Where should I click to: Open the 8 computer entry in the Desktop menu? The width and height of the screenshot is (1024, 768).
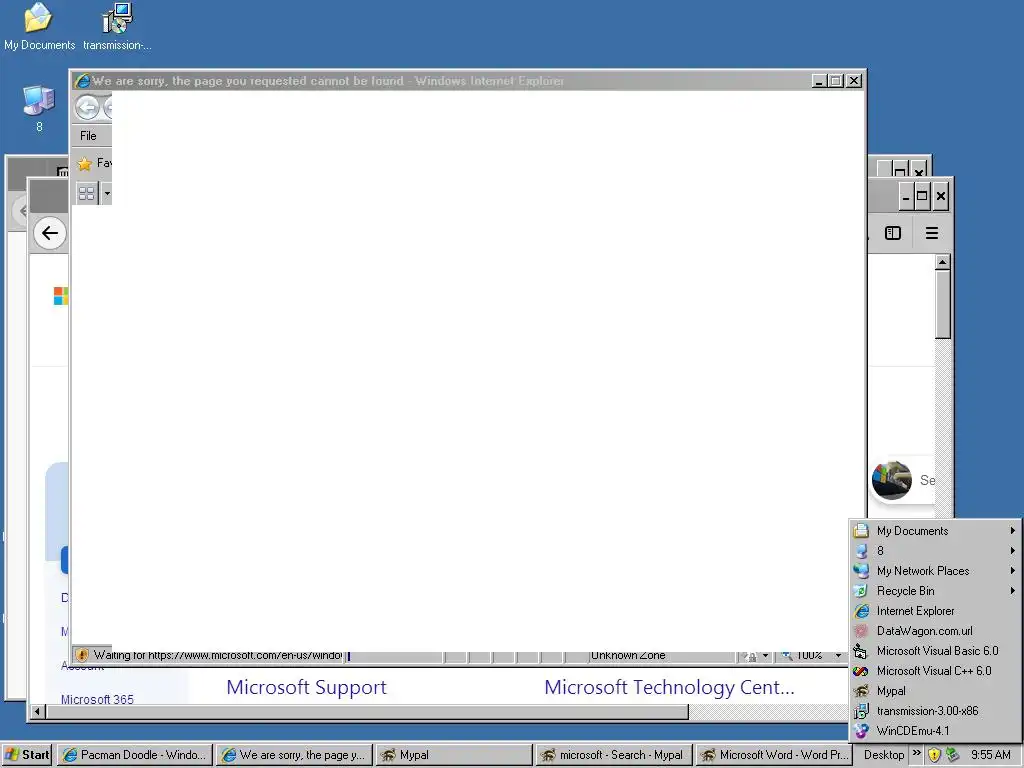[x=934, y=551]
